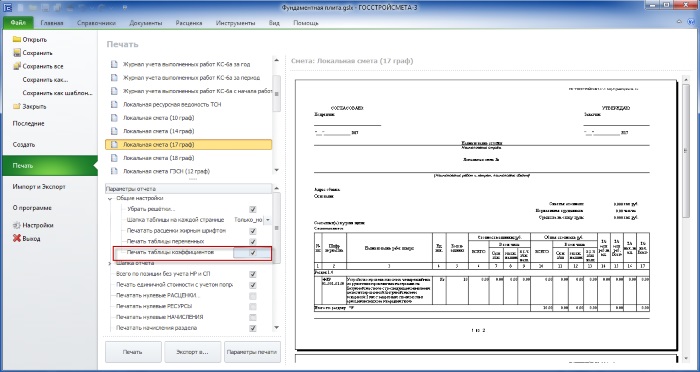Choose Сохранить как... in the file menu
700x372 pixels.
pyautogui.click(x=46, y=80)
